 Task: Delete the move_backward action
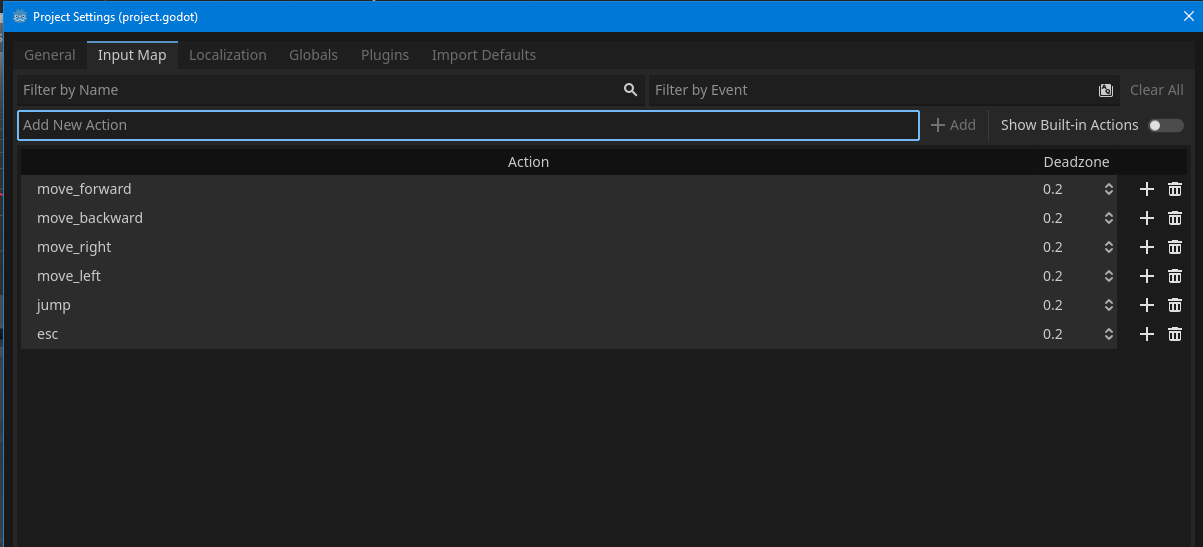tap(1175, 219)
